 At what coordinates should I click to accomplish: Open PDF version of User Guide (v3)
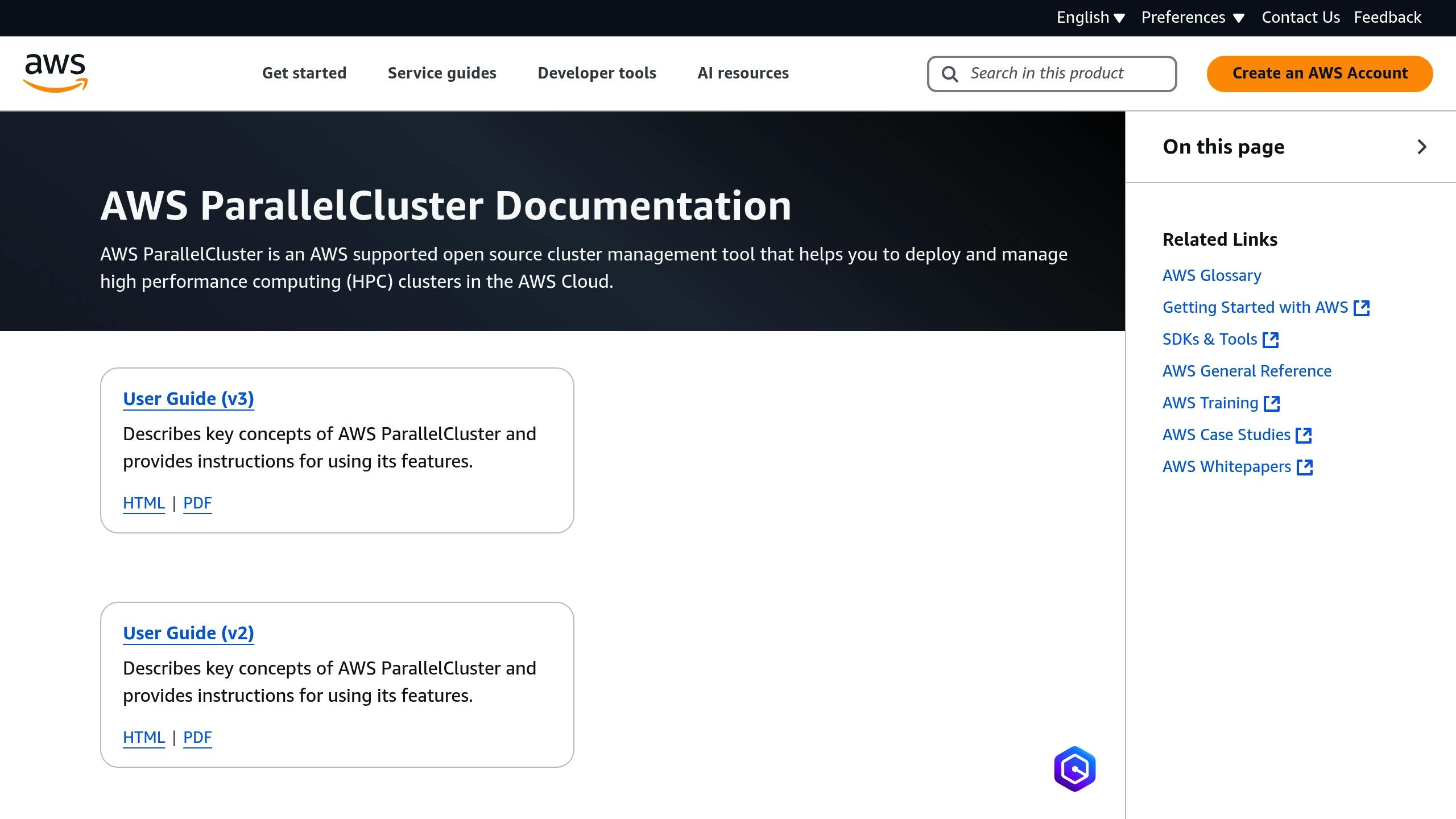click(197, 503)
